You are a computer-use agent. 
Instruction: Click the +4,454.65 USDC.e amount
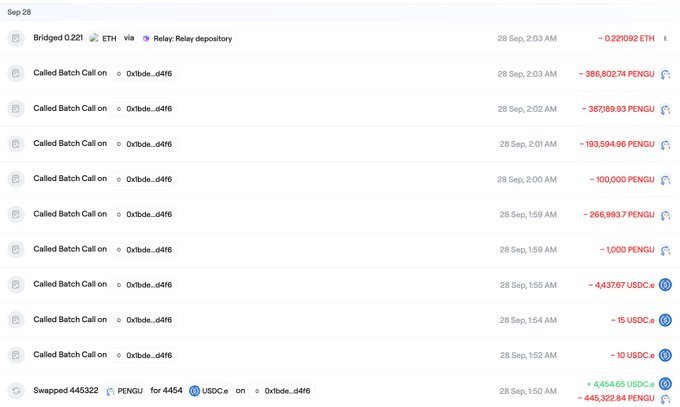(621, 384)
